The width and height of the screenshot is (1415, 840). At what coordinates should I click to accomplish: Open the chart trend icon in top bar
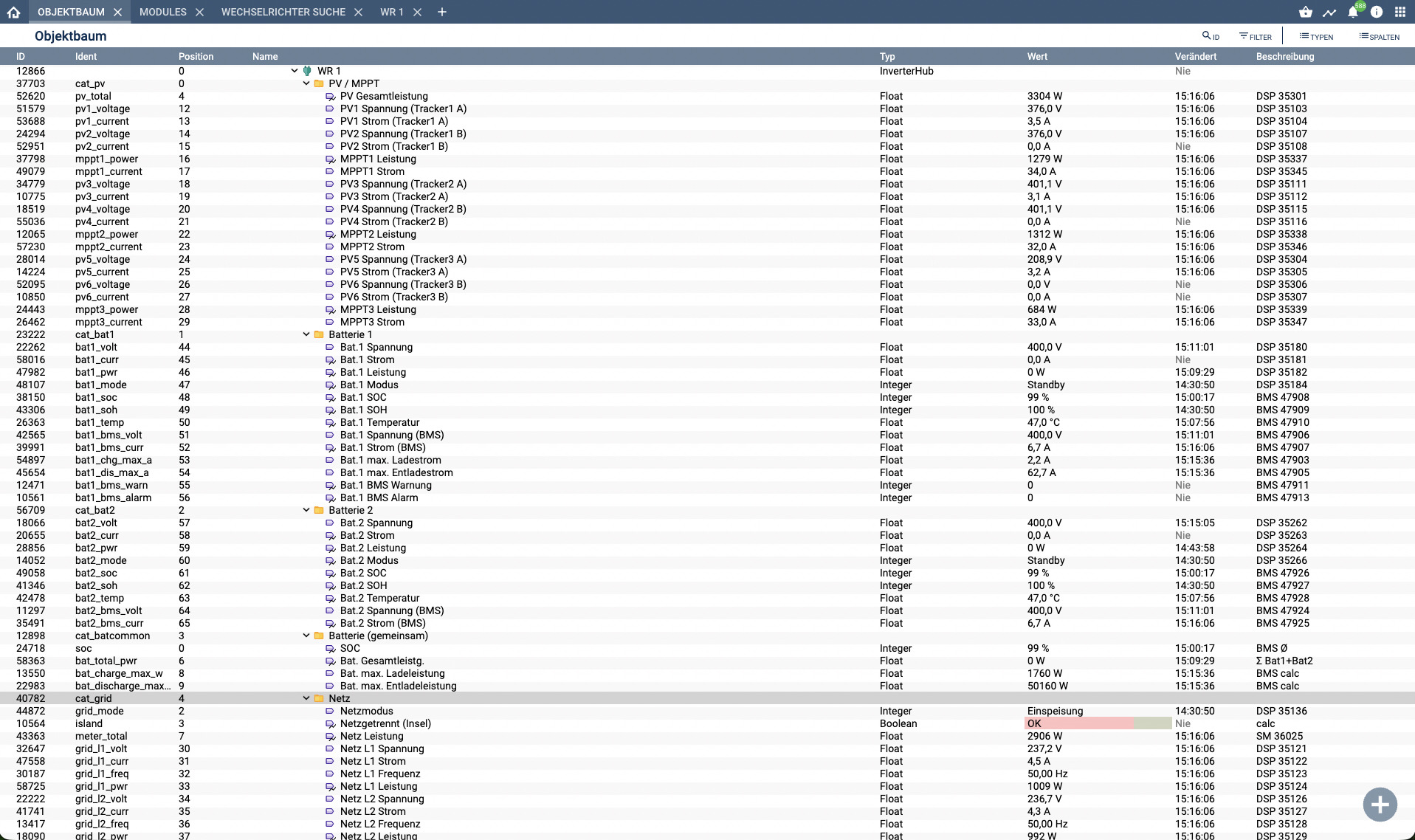[1329, 12]
